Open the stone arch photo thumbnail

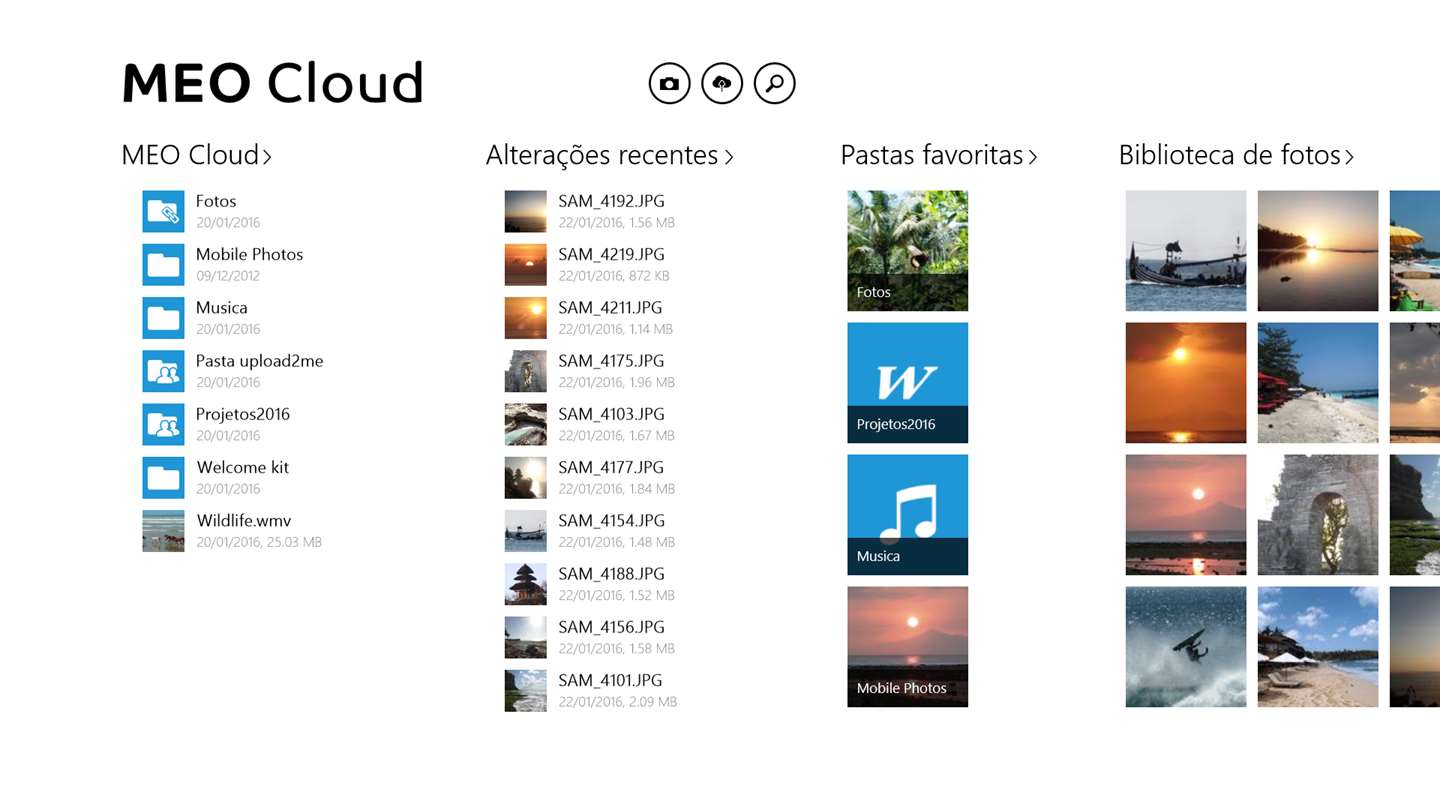[1317, 514]
